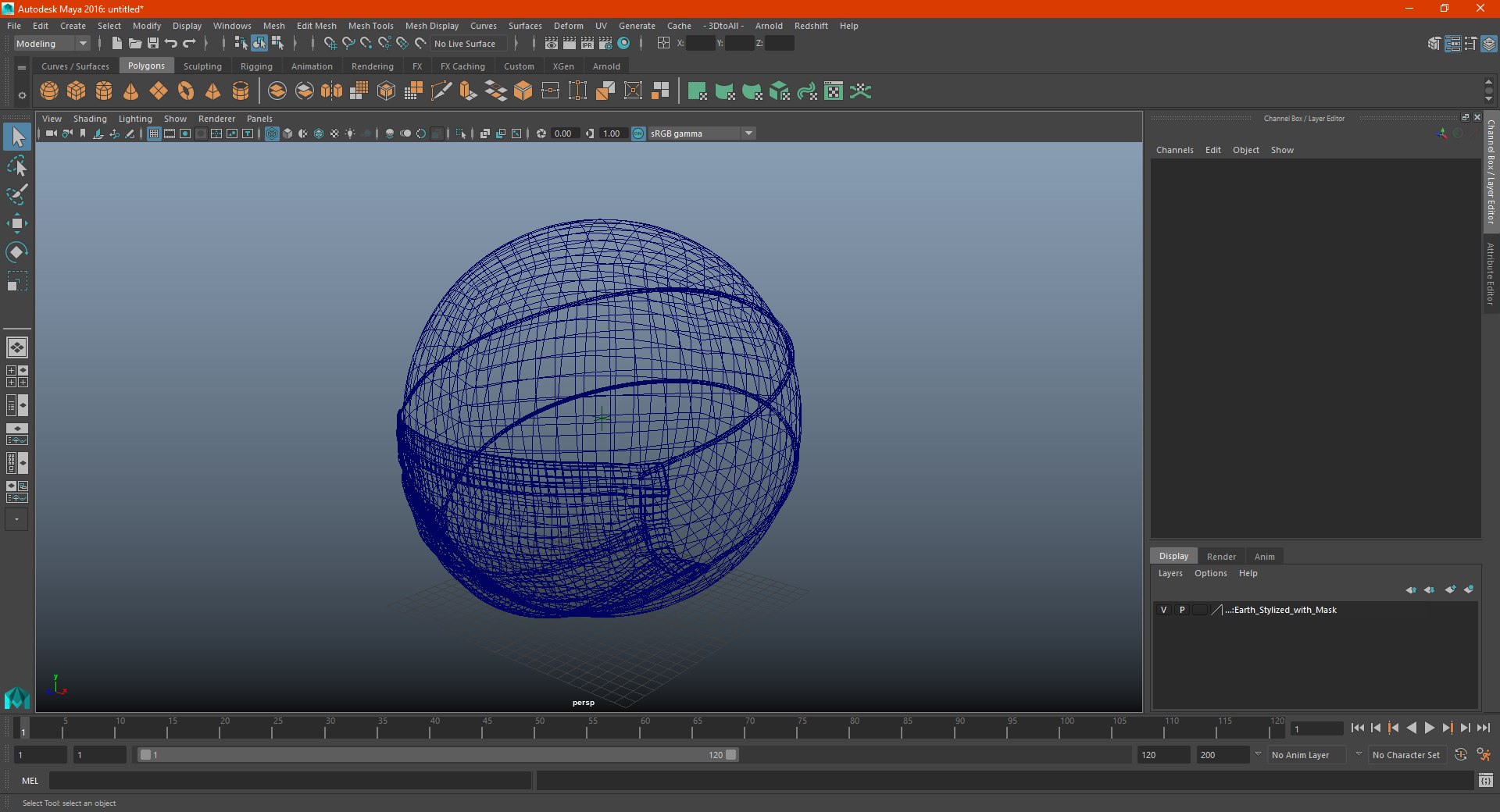The height and width of the screenshot is (812, 1500).
Task: Activate the Lasso select tool
Action: [16, 166]
